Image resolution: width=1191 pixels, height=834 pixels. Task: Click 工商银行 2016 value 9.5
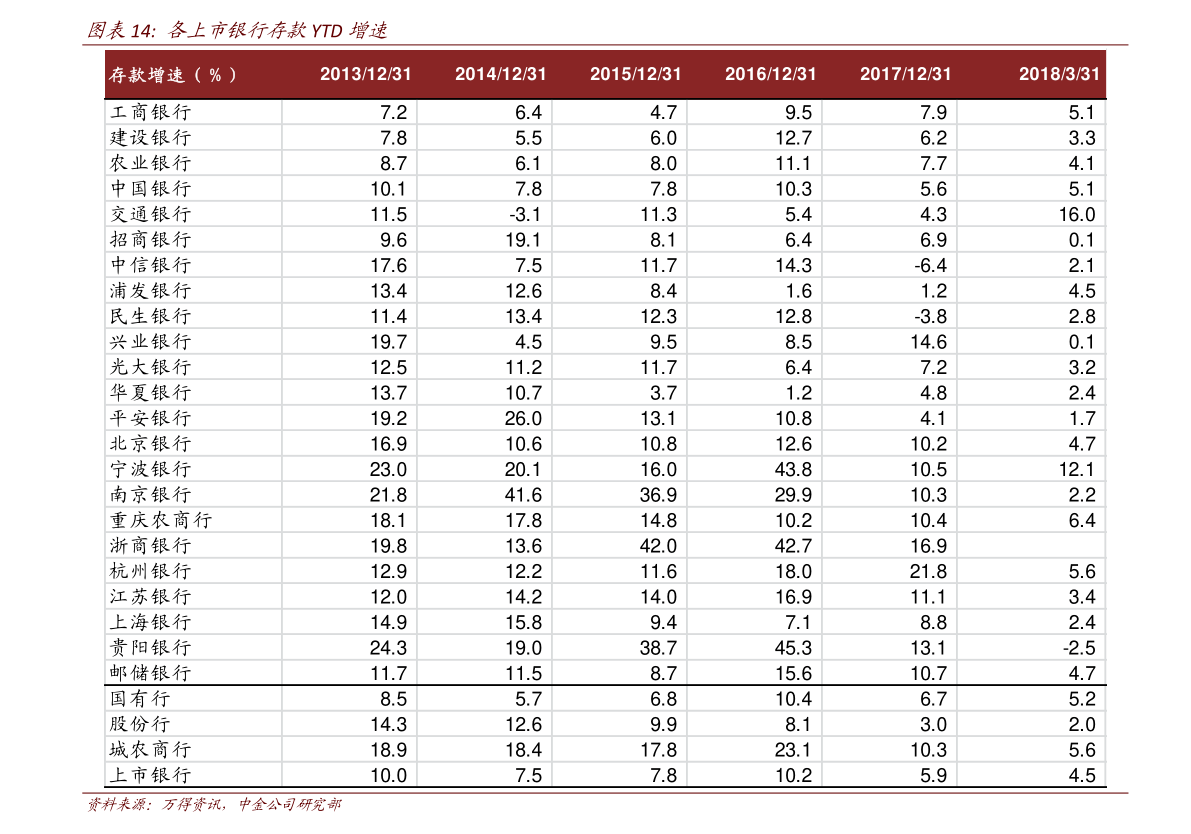pyautogui.click(x=798, y=113)
